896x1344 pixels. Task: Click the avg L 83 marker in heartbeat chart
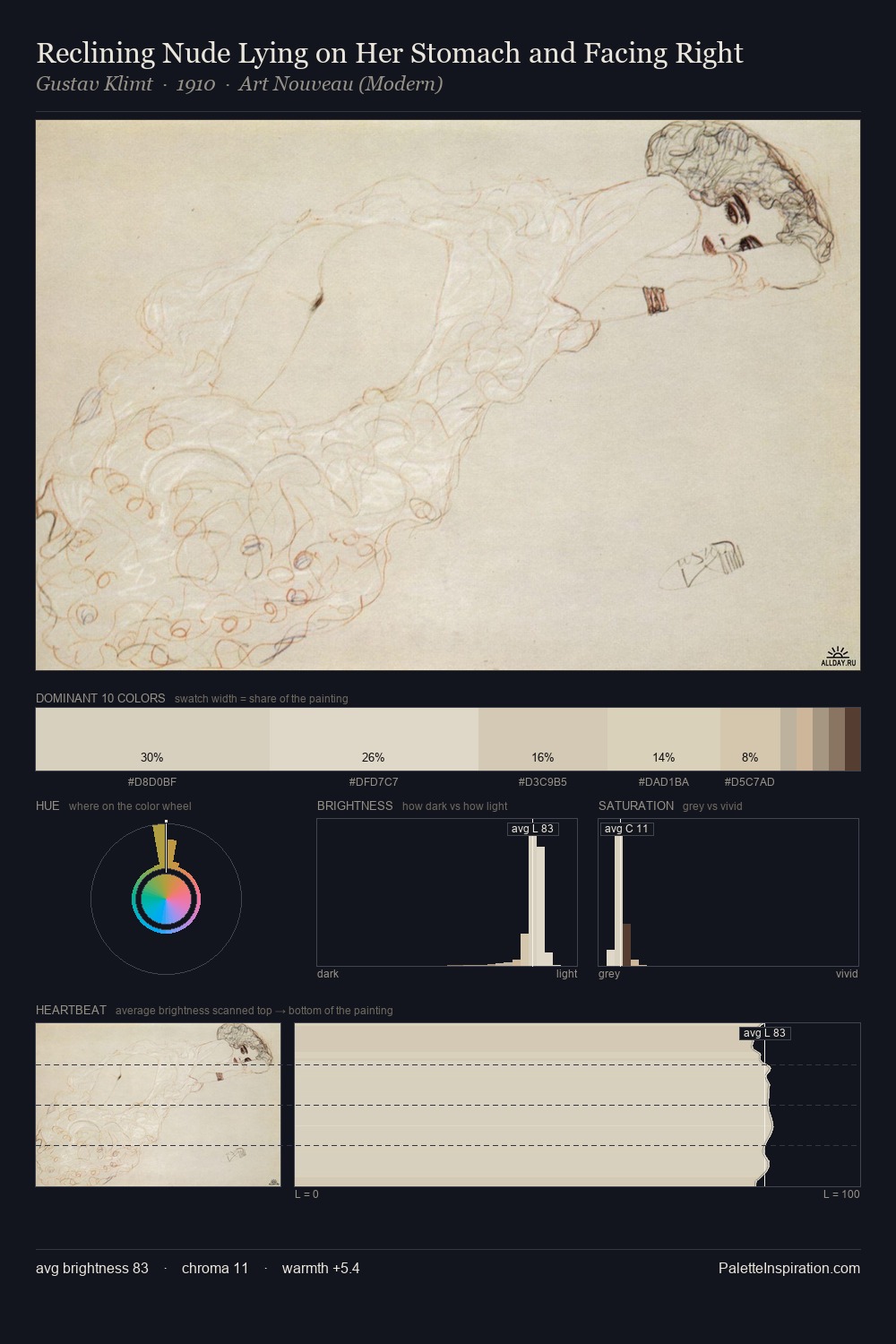point(765,1033)
